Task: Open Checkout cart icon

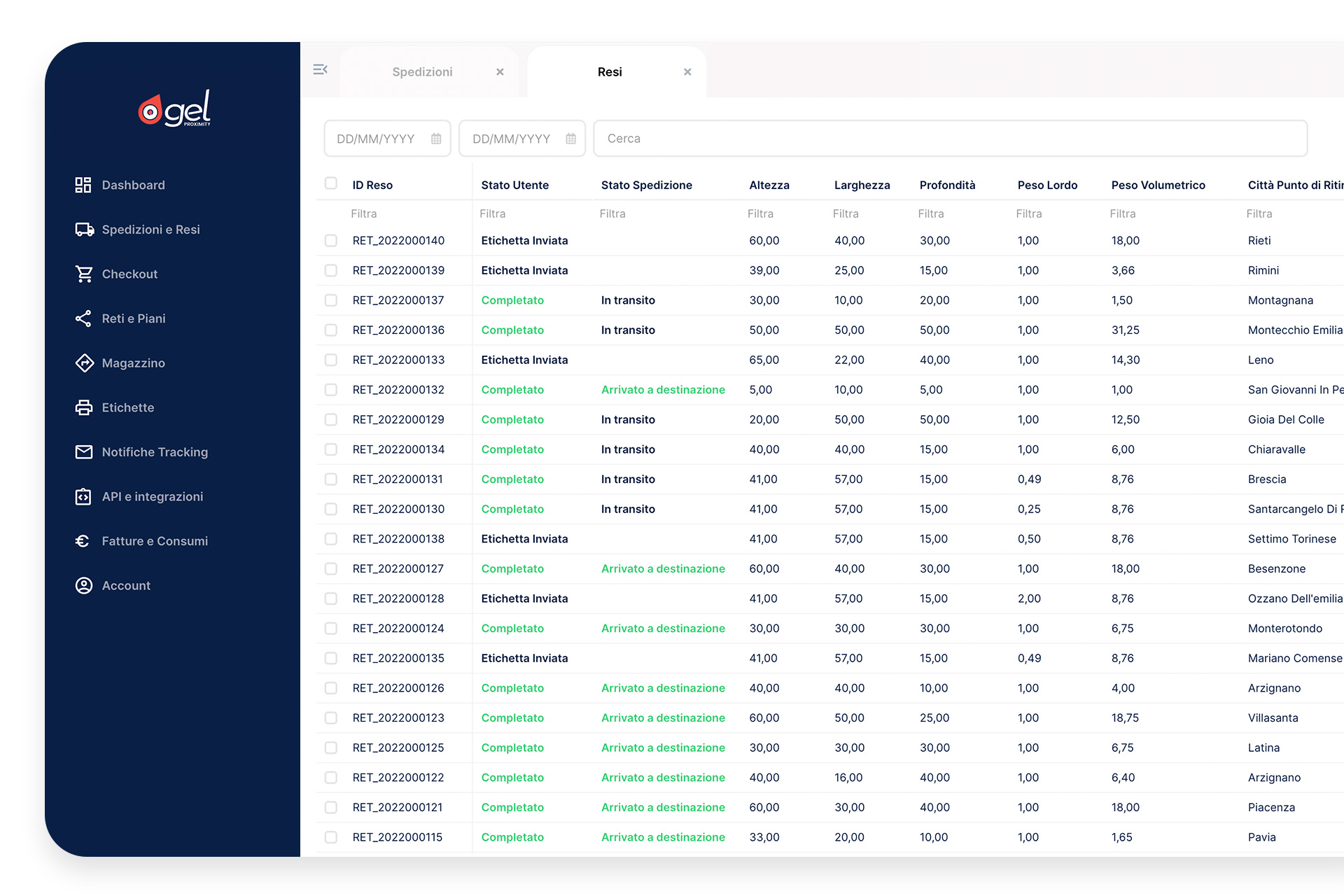Action: point(84,274)
